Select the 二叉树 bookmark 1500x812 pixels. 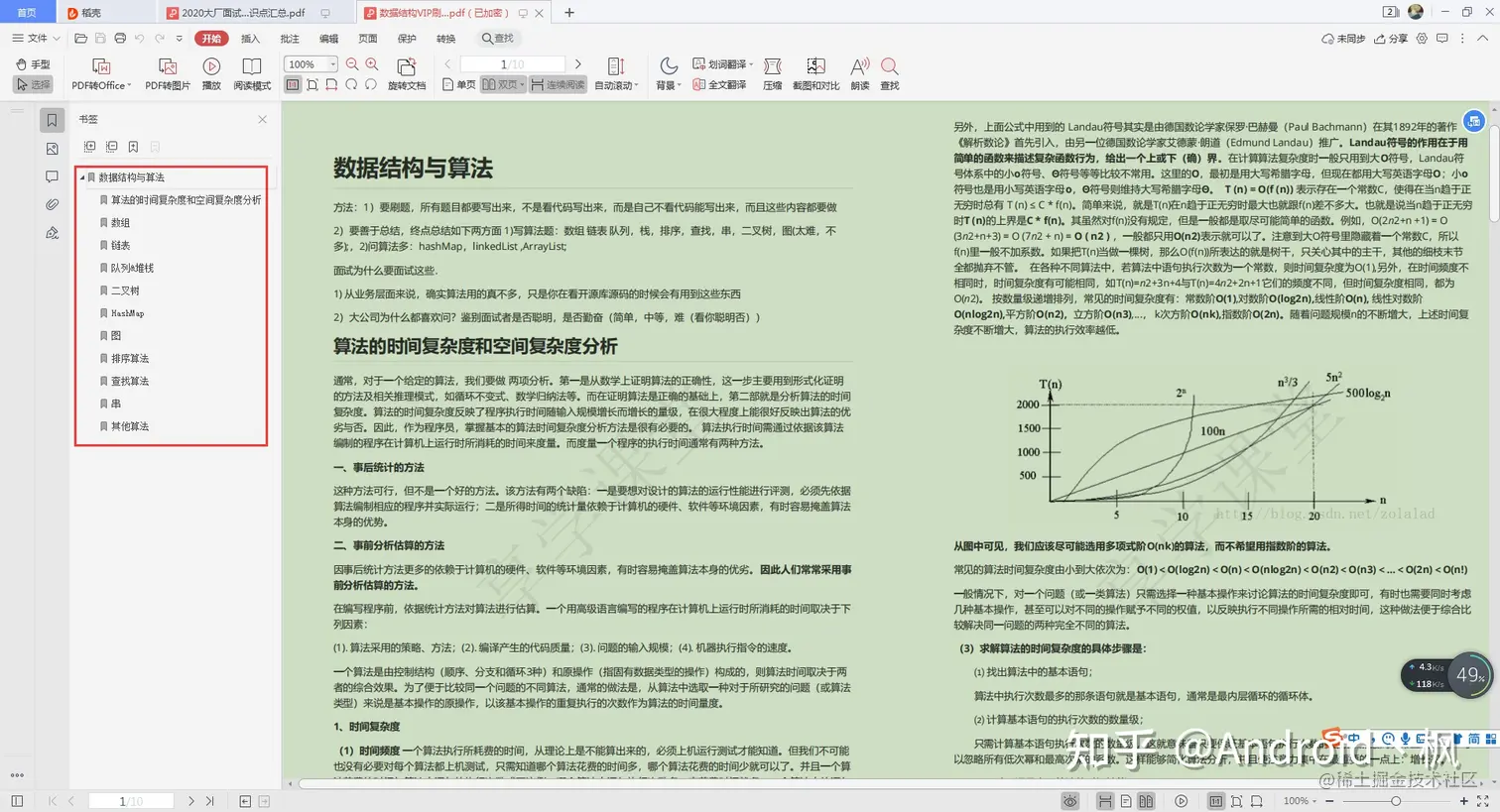[x=125, y=290]
